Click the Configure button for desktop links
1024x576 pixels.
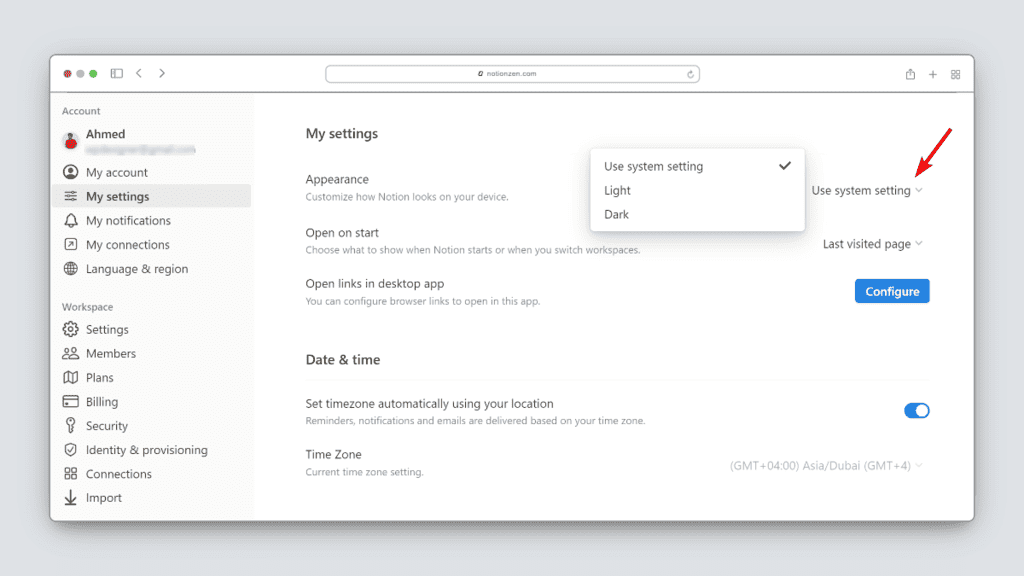coord(891,291)
